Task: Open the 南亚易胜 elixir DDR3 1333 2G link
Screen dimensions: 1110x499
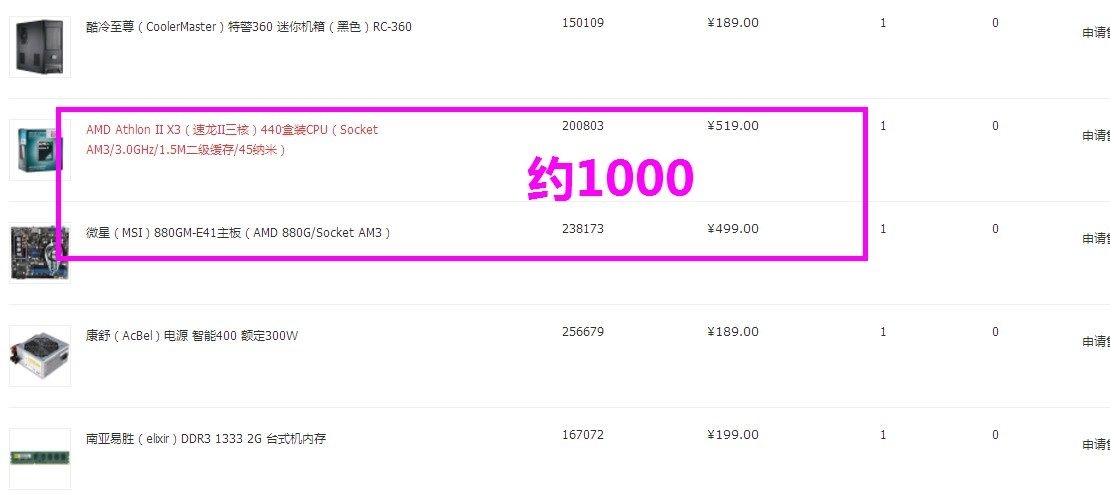Action: pos(206,439)
